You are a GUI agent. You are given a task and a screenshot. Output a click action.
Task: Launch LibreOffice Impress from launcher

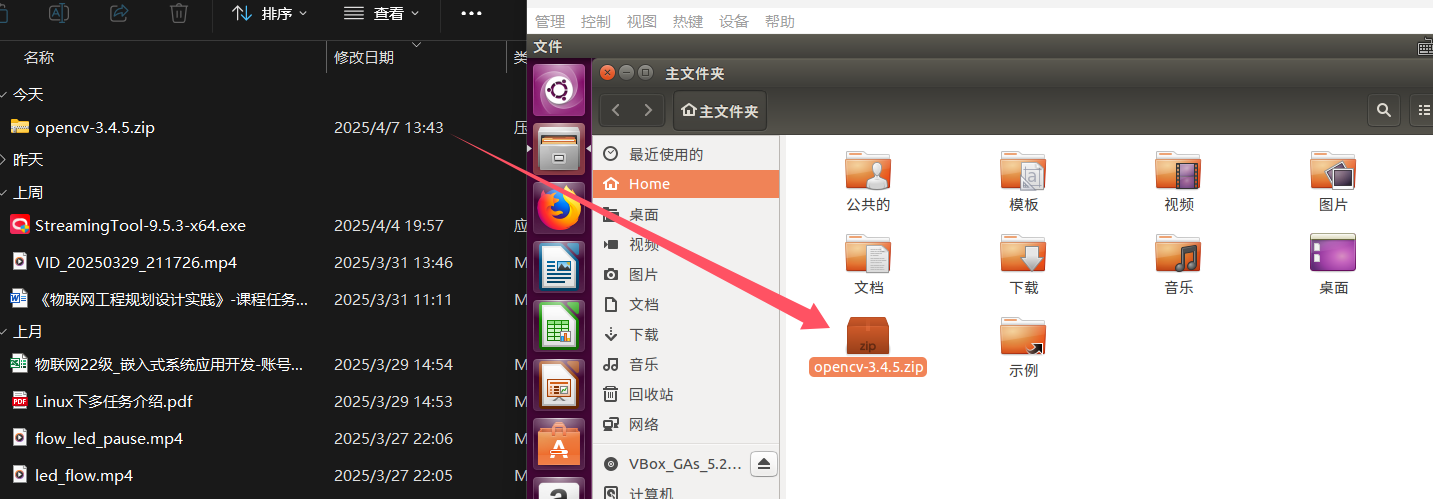[x=558, y=385]
